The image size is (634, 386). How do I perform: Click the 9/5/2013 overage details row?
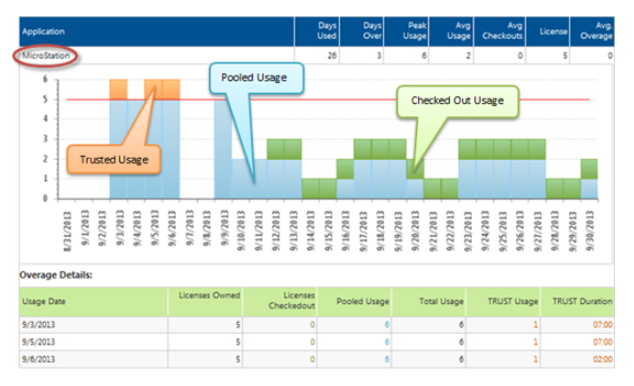coord(317,342)
